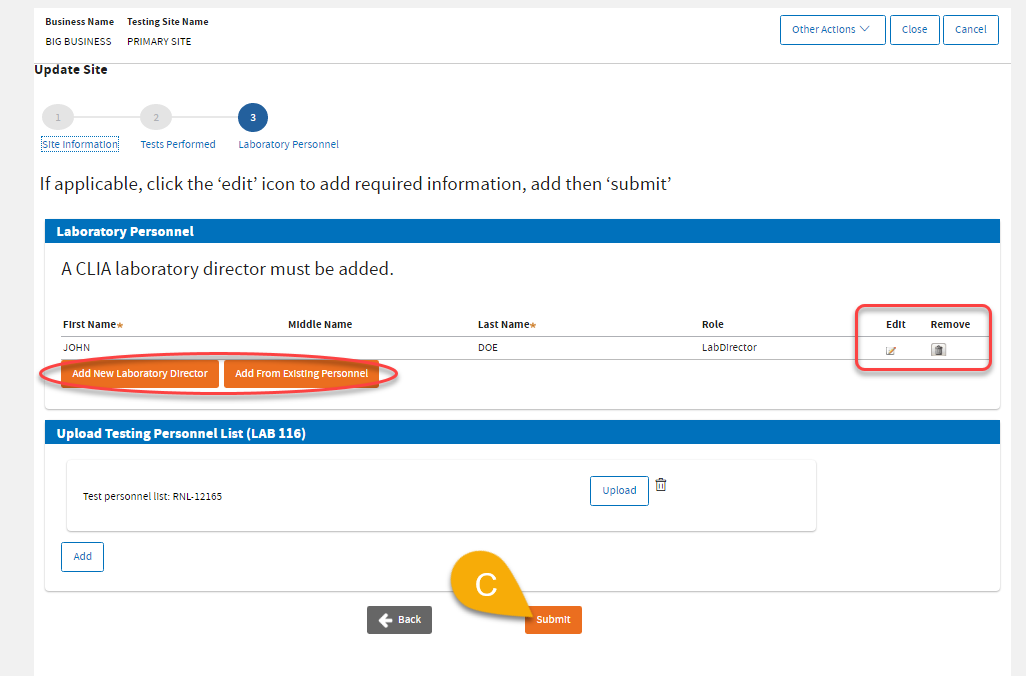Click step 1 circle in progress indicator

click(57, 118)
